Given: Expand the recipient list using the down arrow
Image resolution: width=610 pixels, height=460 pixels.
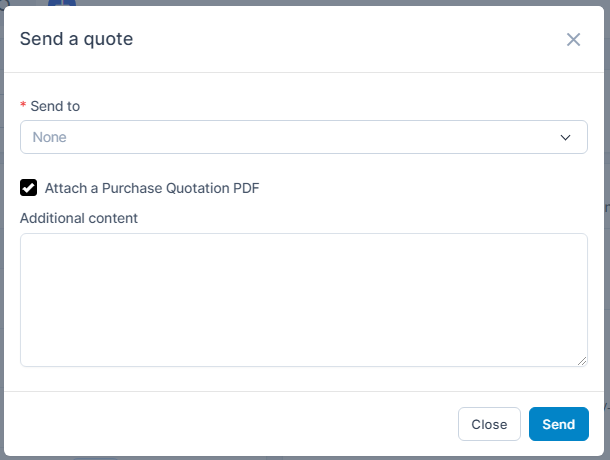Looking at the screenshot, I should [565, 137].
